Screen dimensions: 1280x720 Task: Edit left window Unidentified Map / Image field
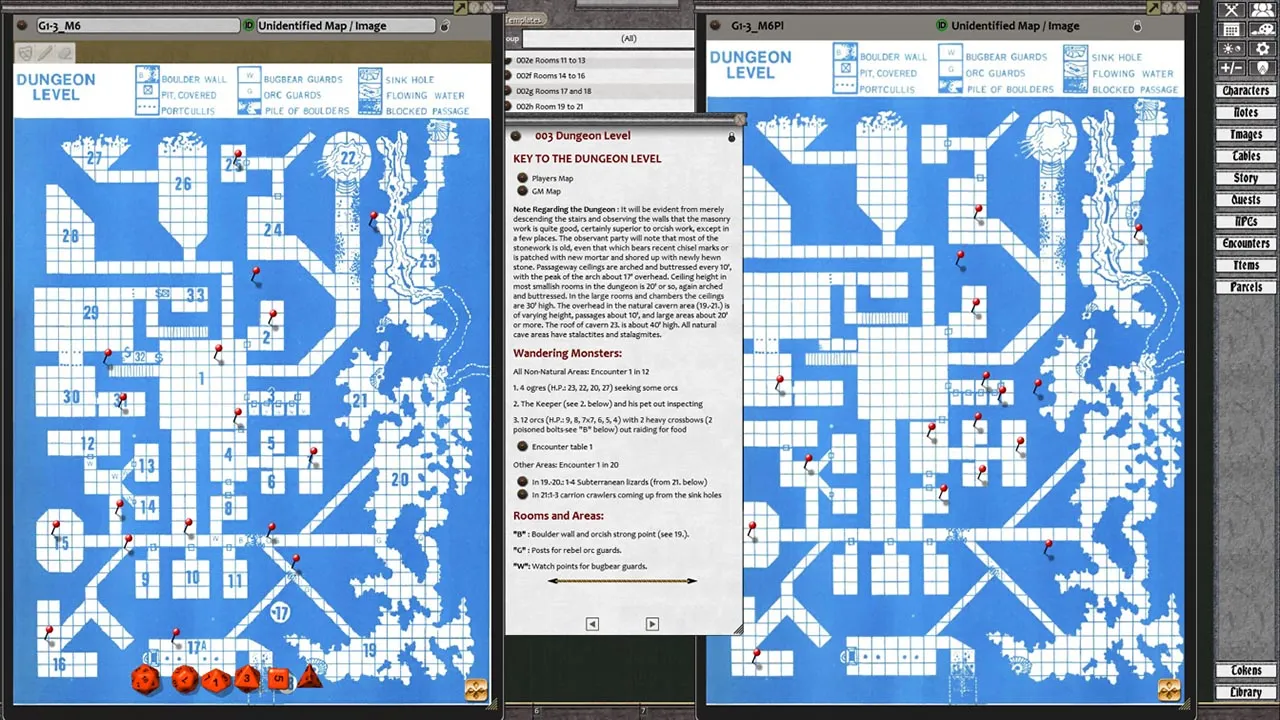[x=346, y=26]
